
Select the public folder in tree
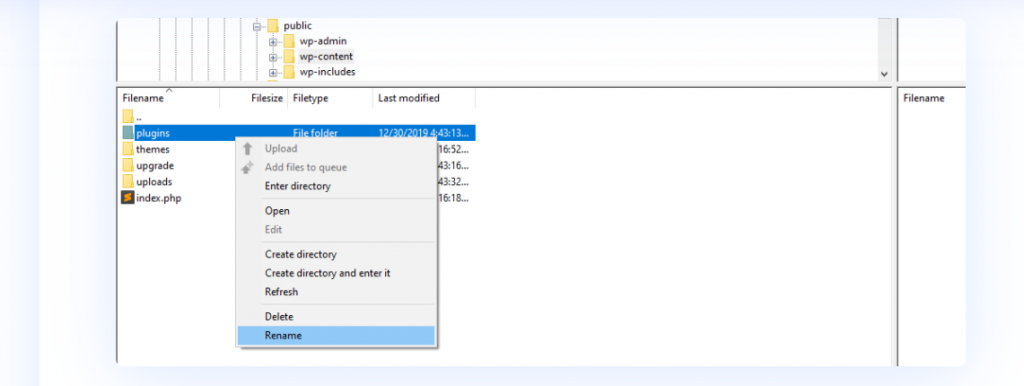pyautogui.click(x=298, y=26)
